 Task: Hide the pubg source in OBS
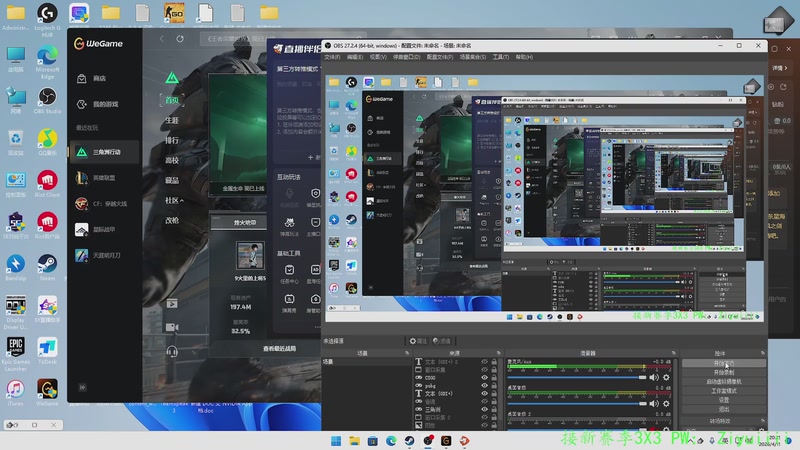[x=484, y=386]
